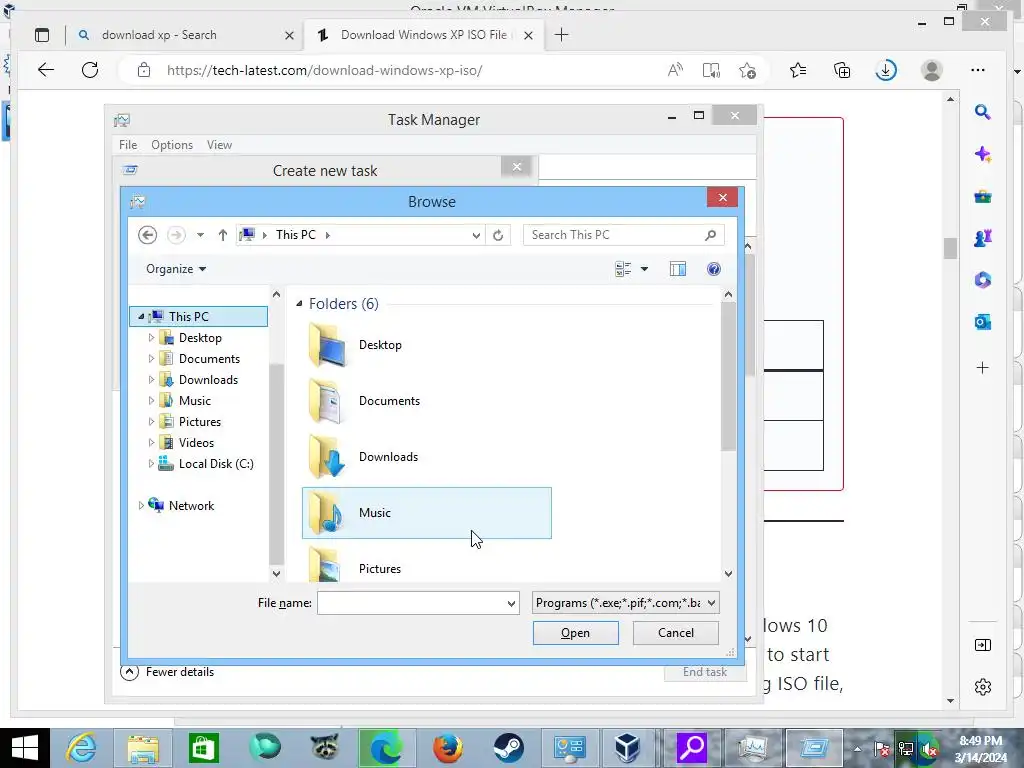Viewport: 1024px width, 768px height.
Task: Go back in Browse dialog navigation
Action: pyautogui.click(x=148, y=235)
